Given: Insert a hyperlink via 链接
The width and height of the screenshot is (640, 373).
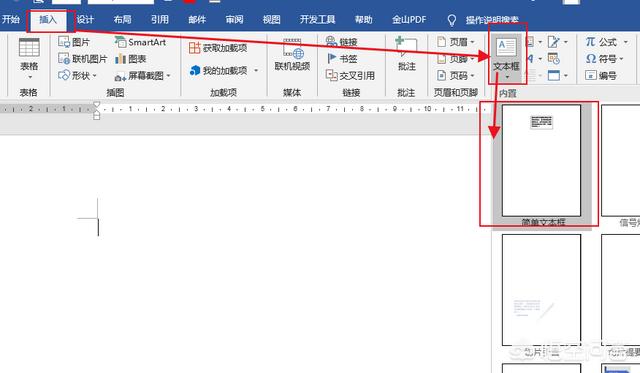Looking at the screenshot, I should 342,42.
